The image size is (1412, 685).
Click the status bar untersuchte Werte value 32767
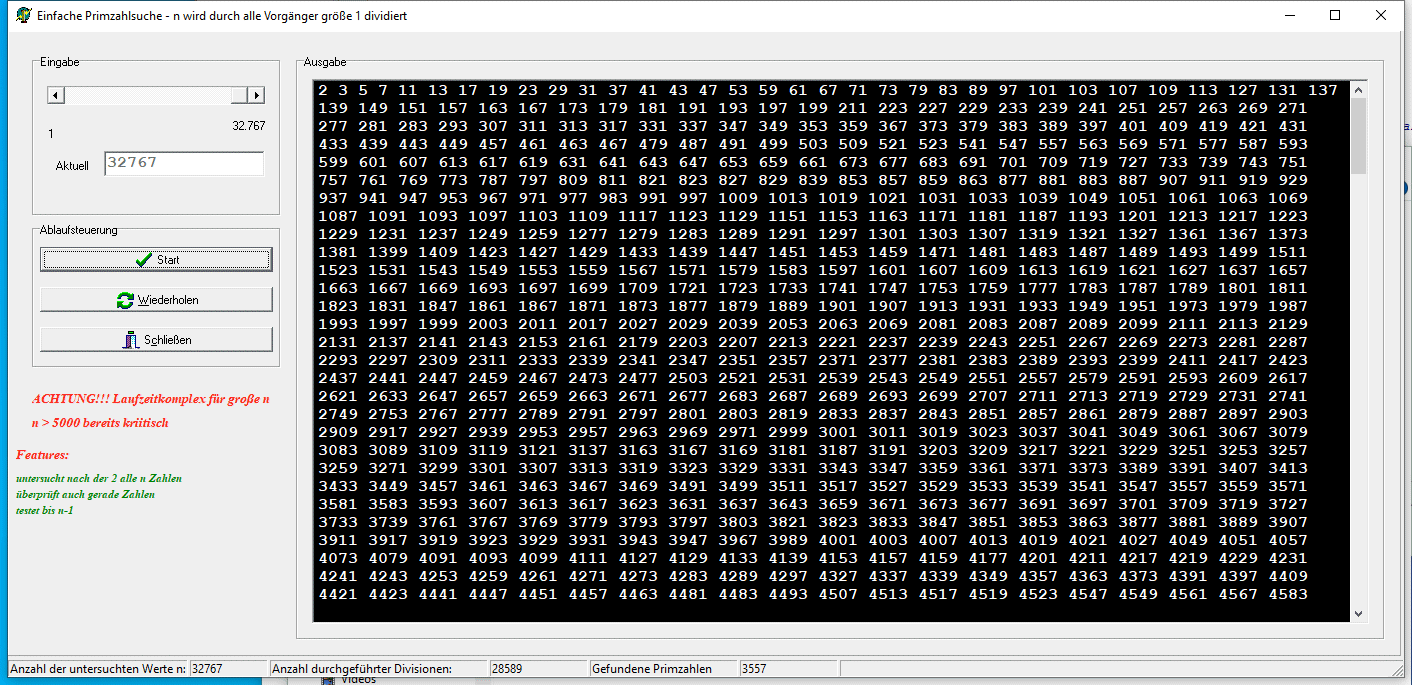click(228, 668)
